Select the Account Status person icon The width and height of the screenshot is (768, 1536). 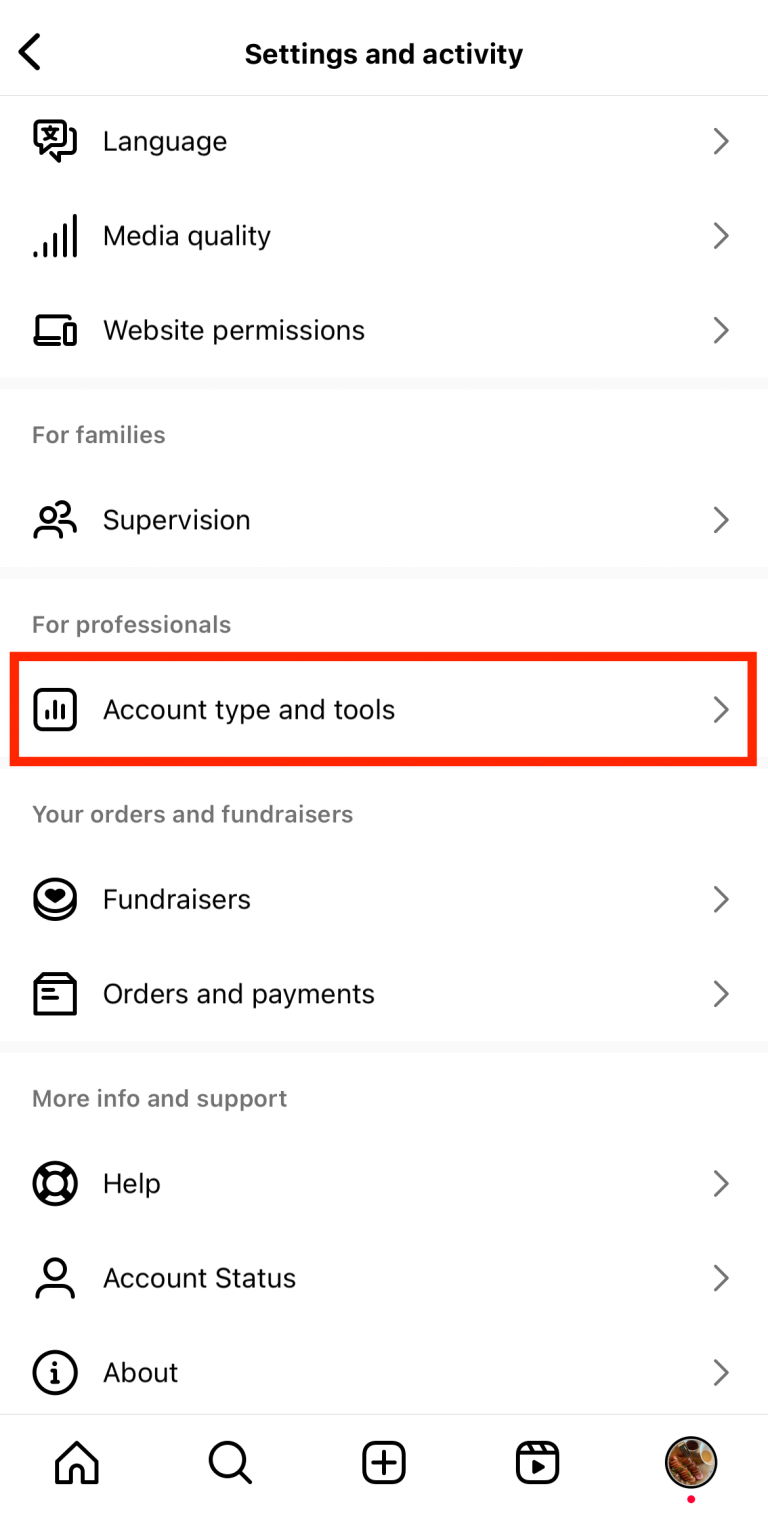coord(55,1278)
